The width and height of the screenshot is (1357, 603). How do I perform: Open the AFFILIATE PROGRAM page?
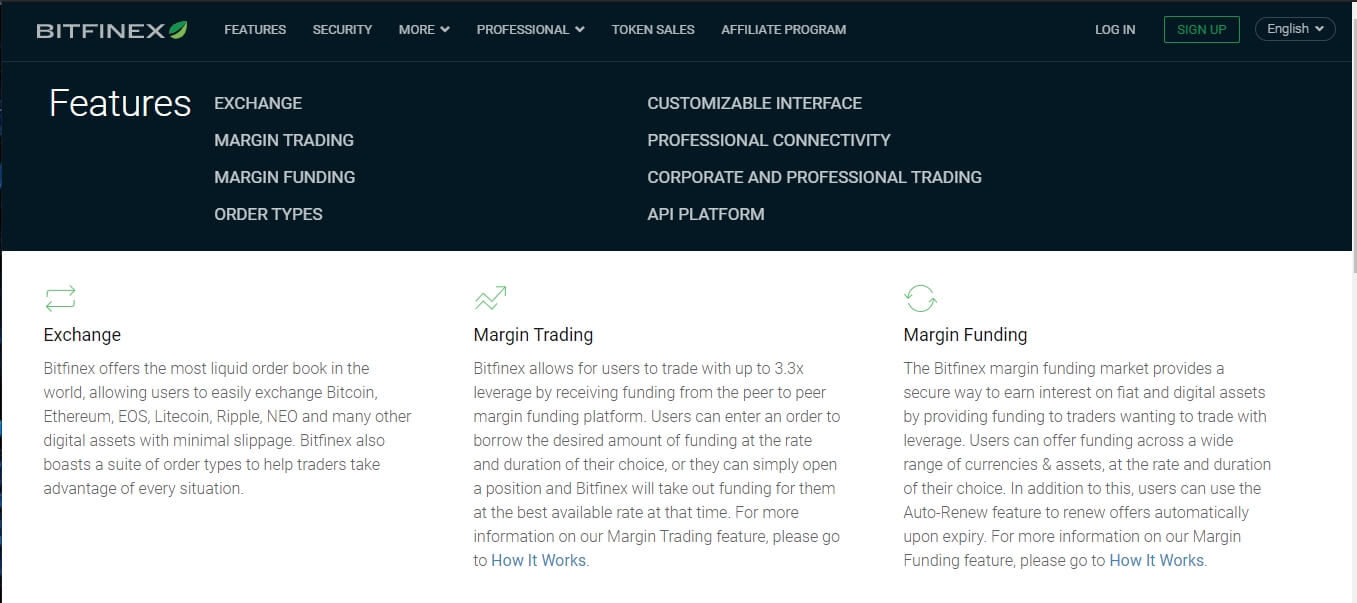tap(783, 30)
